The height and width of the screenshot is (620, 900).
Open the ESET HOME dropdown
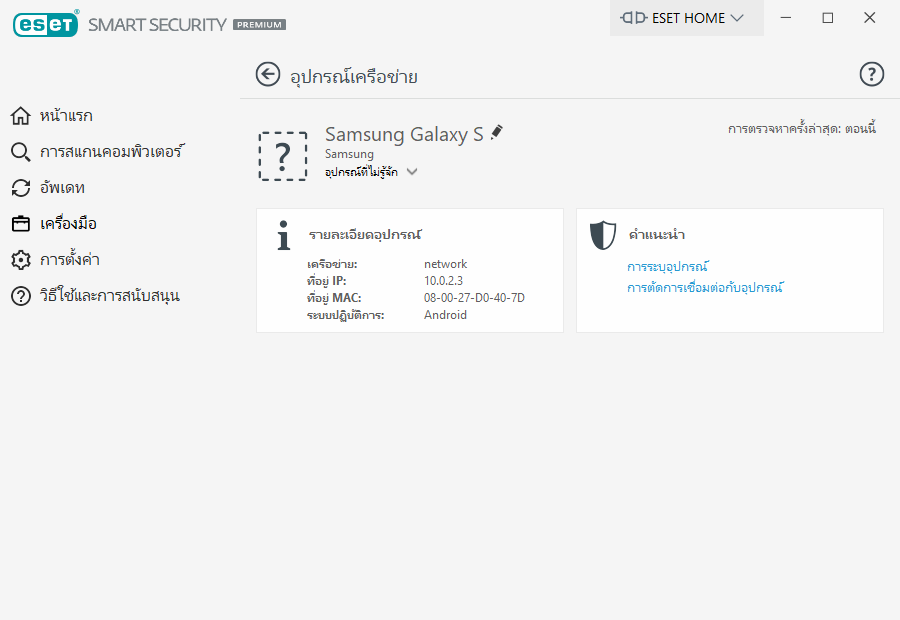[686, 18]
